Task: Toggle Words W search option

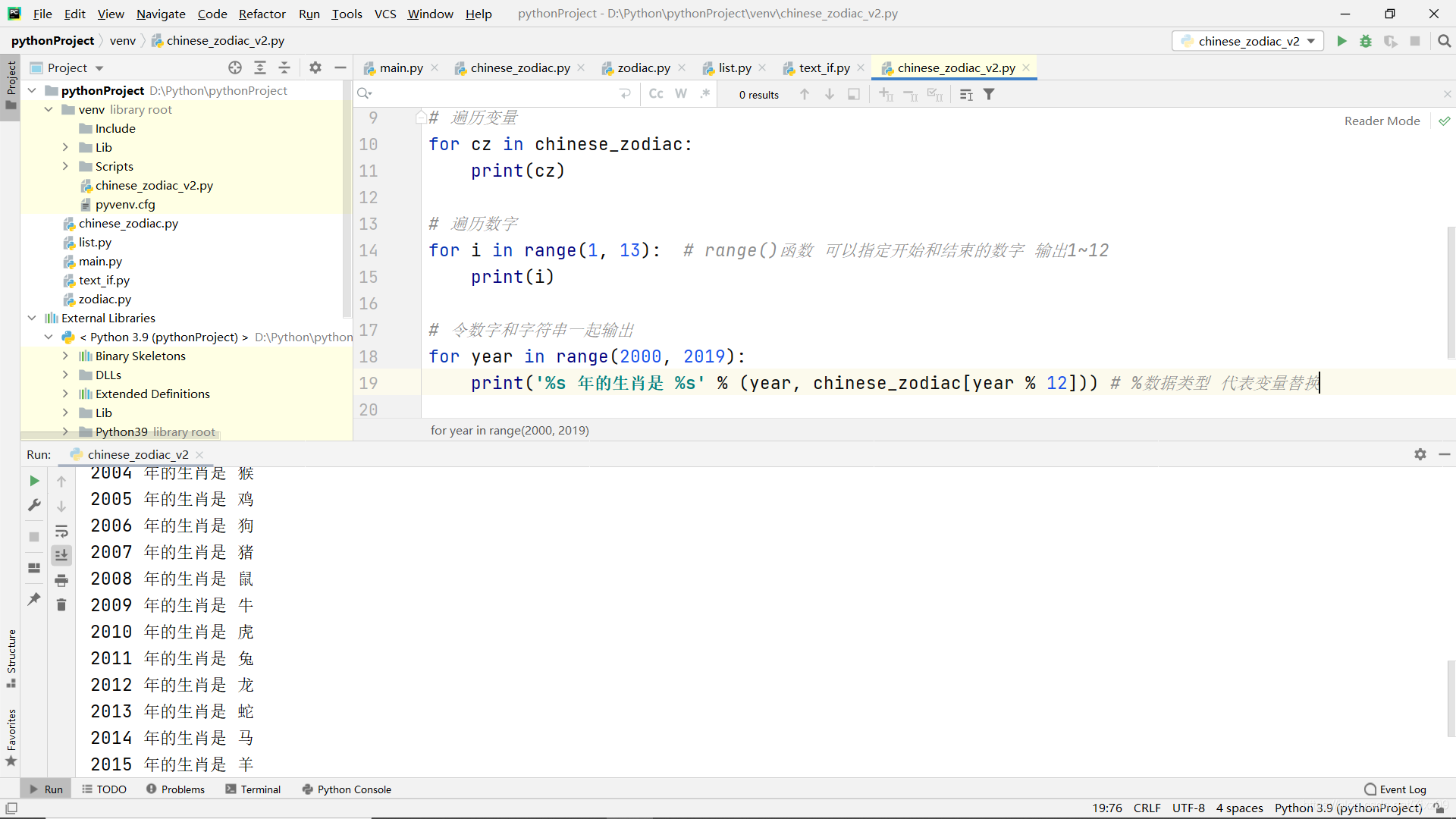Action: pos(681,94)
